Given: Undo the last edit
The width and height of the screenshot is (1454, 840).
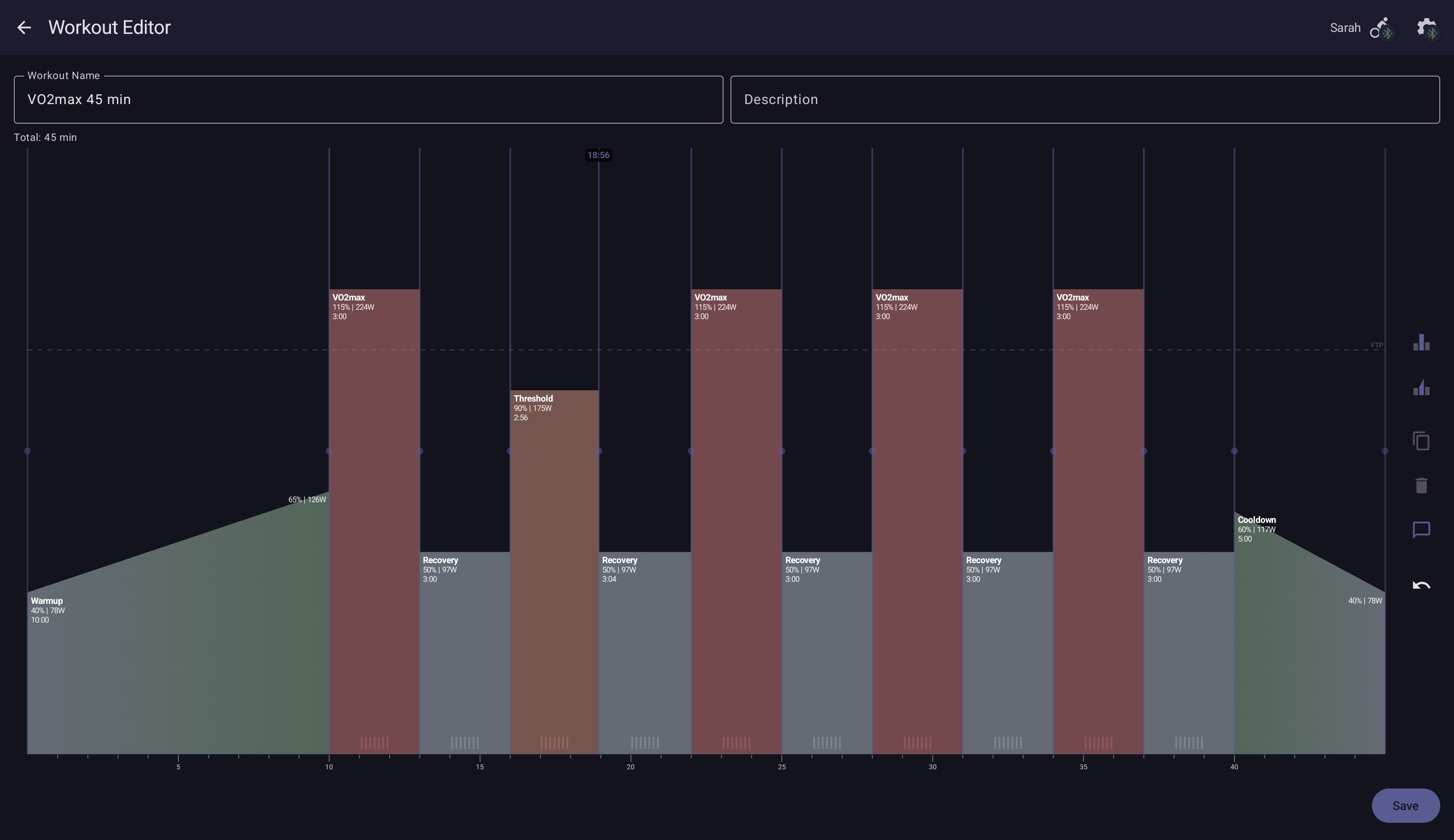Looking at the screenshot, I should point(1421,586).
